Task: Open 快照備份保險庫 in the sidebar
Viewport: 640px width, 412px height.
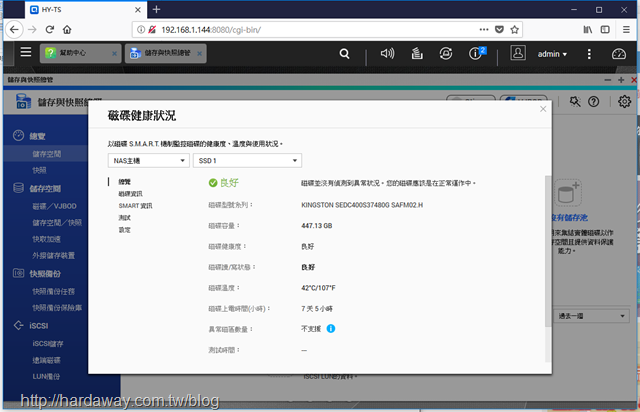Action: 57,307
